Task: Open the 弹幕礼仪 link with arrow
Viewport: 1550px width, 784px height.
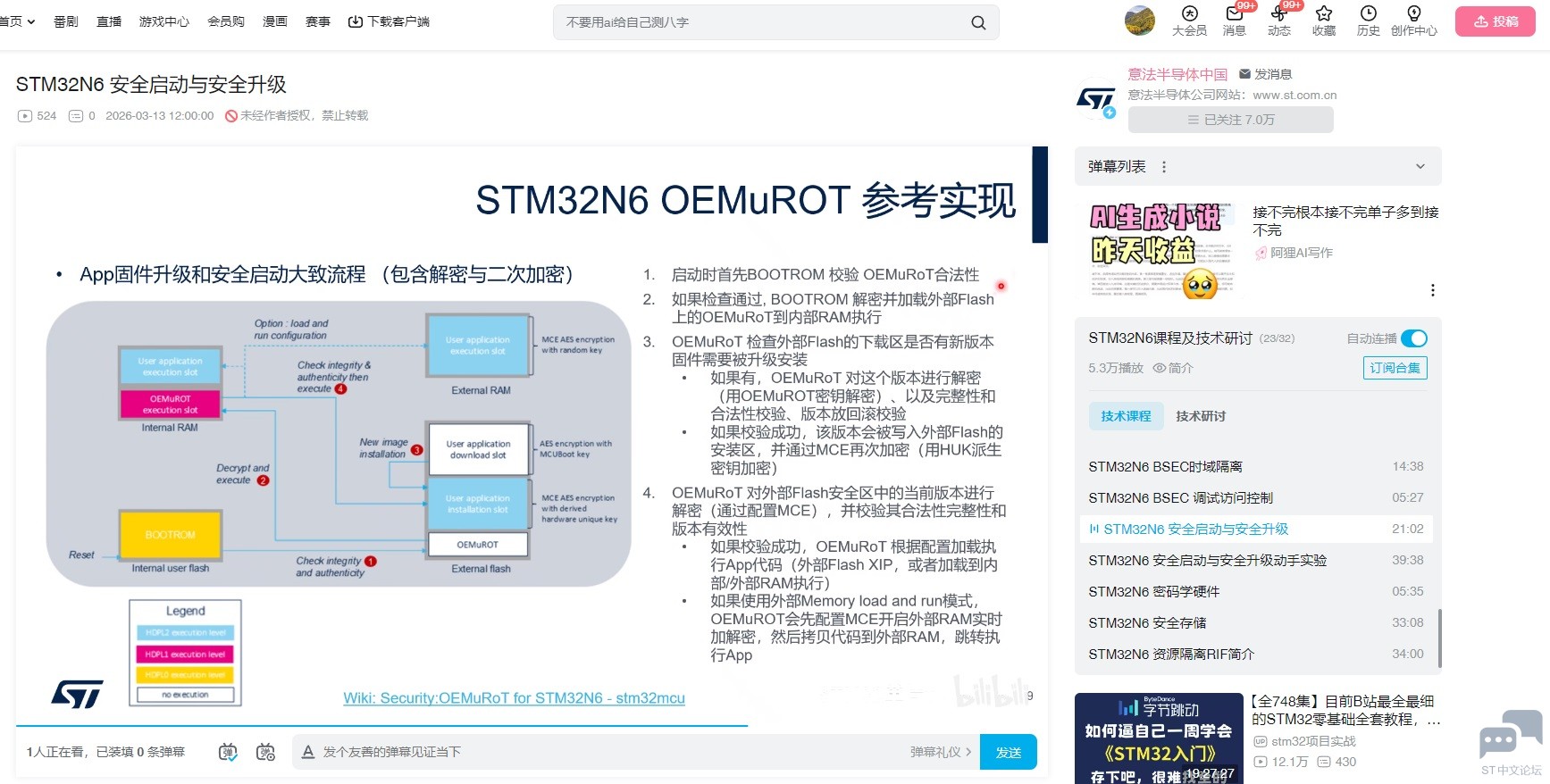Action: (x=941, y=752)
